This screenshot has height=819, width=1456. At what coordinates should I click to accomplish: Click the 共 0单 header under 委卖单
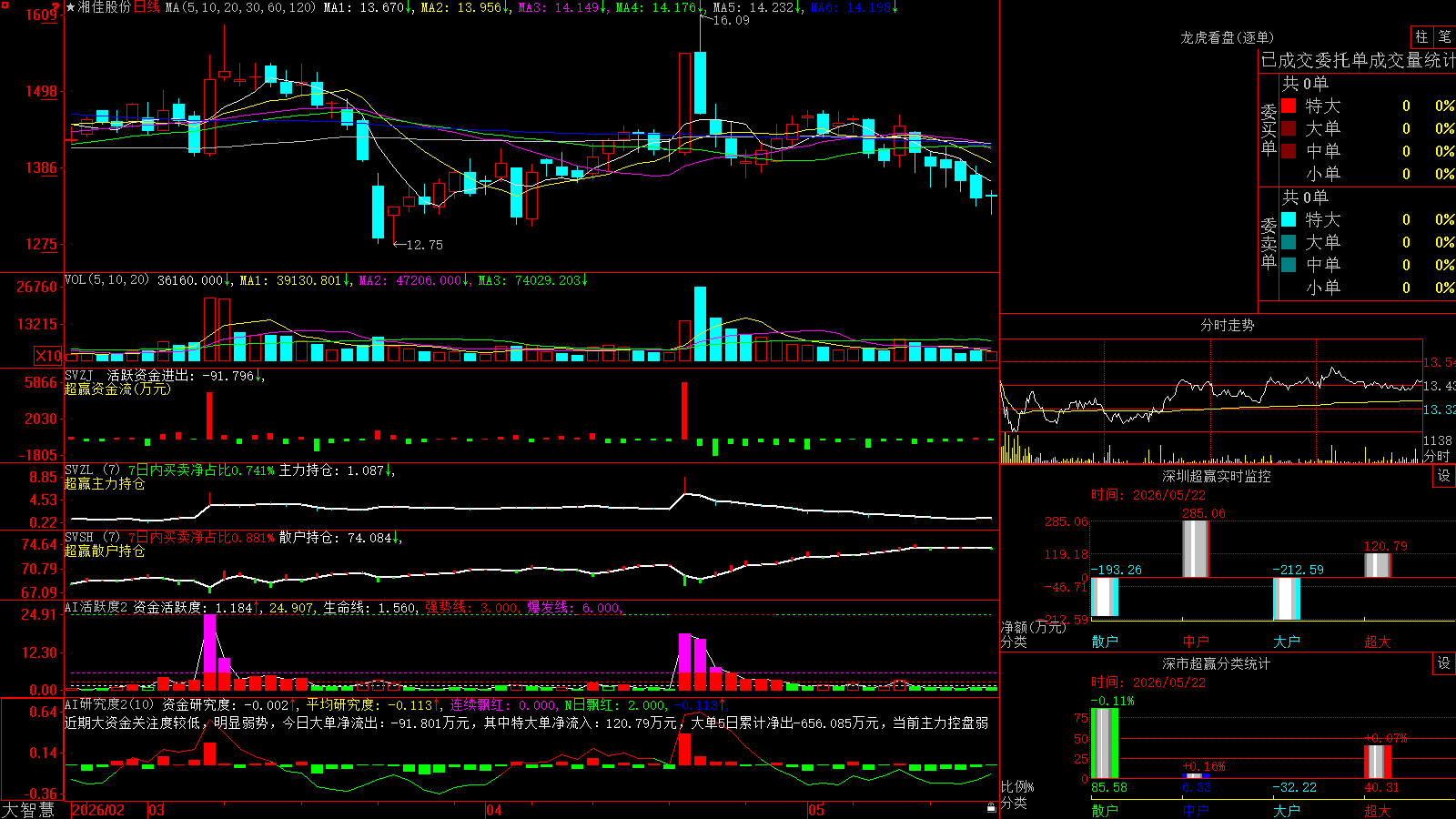1305,197
